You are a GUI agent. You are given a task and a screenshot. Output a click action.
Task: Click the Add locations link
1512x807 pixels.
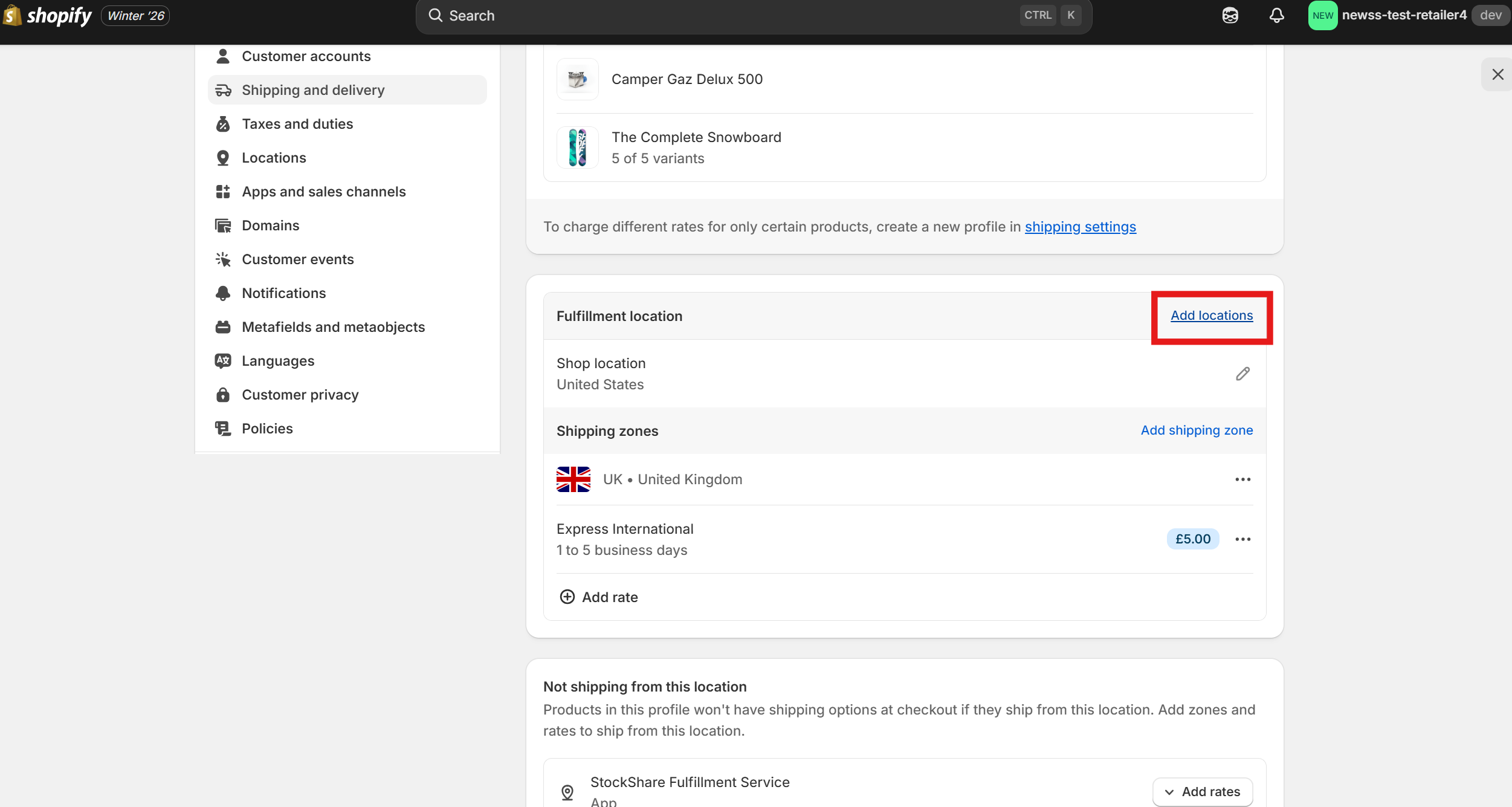[1212, 316]
